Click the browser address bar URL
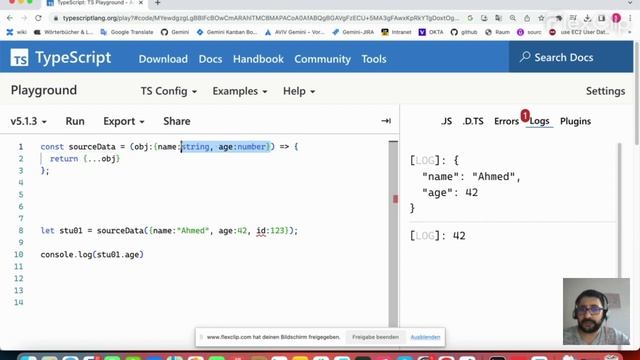The height and width of the screenshot is (360, 640). (x=261, y=18)
